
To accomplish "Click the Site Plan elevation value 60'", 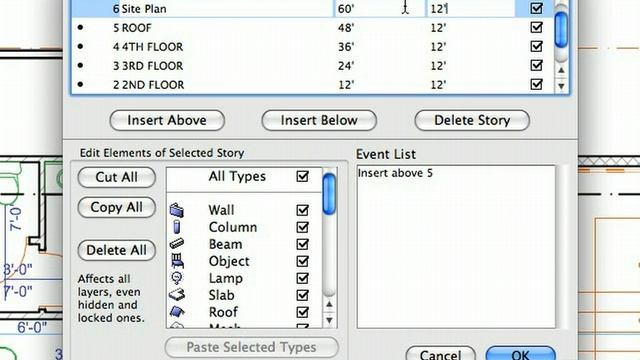I will click(346, 9).
